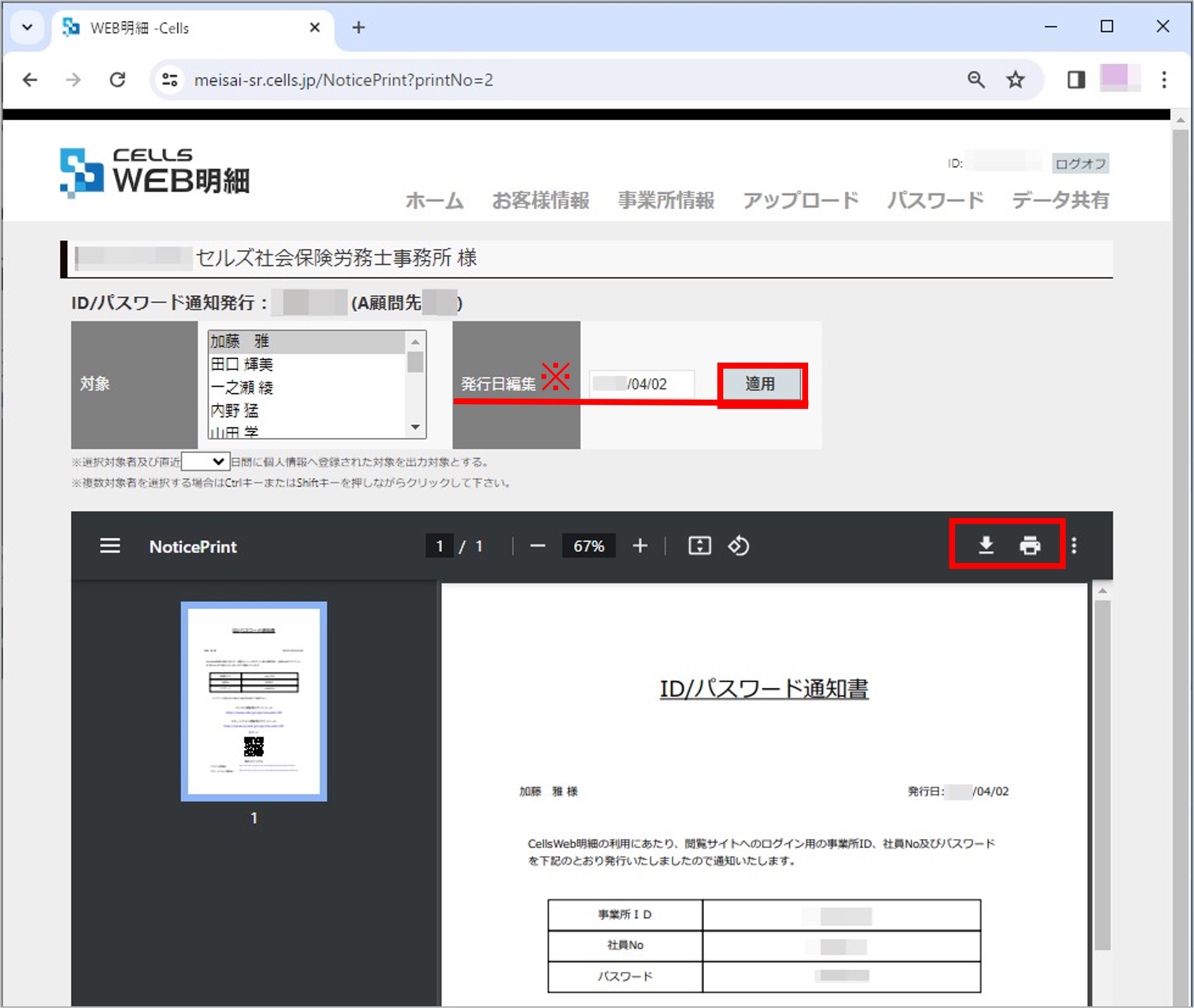Open the PDF viewer more options menu
Screen dimensions: 1194x1008
(x=1075, y=546)
